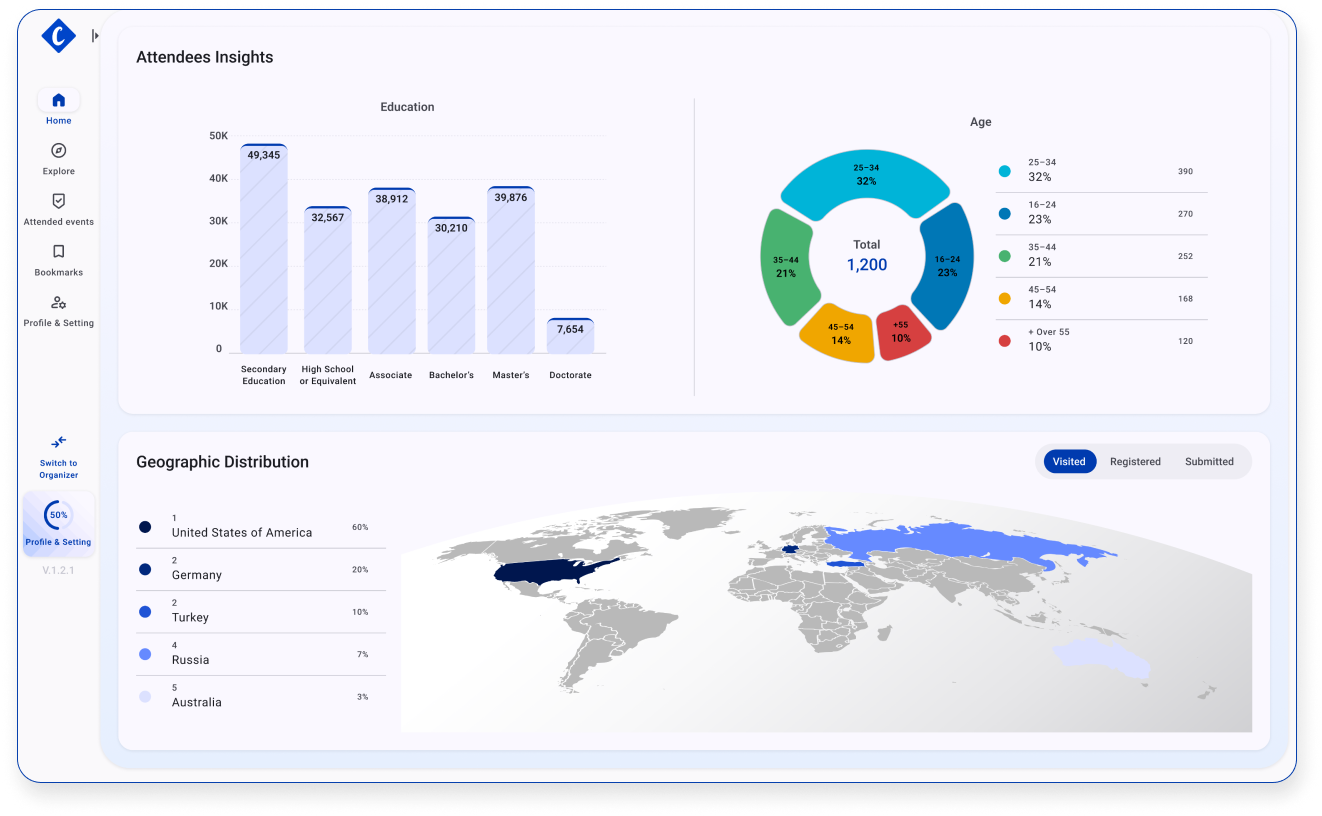The image size is (1322, 816).
Task: Click the Secondary Education bar
Action: coord(264,250)
